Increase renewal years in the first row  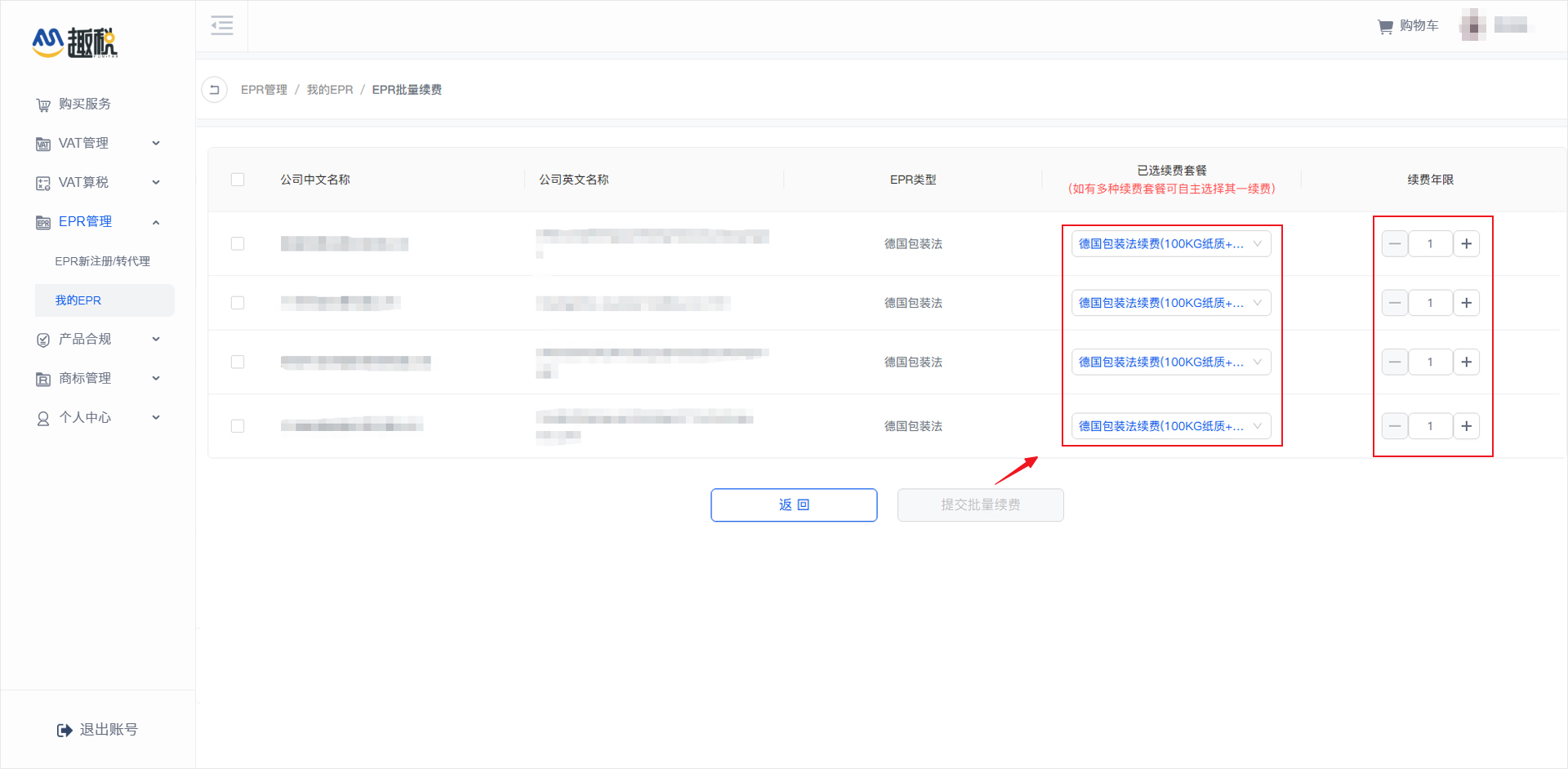pyautogui.click(x=1466, y=244)
